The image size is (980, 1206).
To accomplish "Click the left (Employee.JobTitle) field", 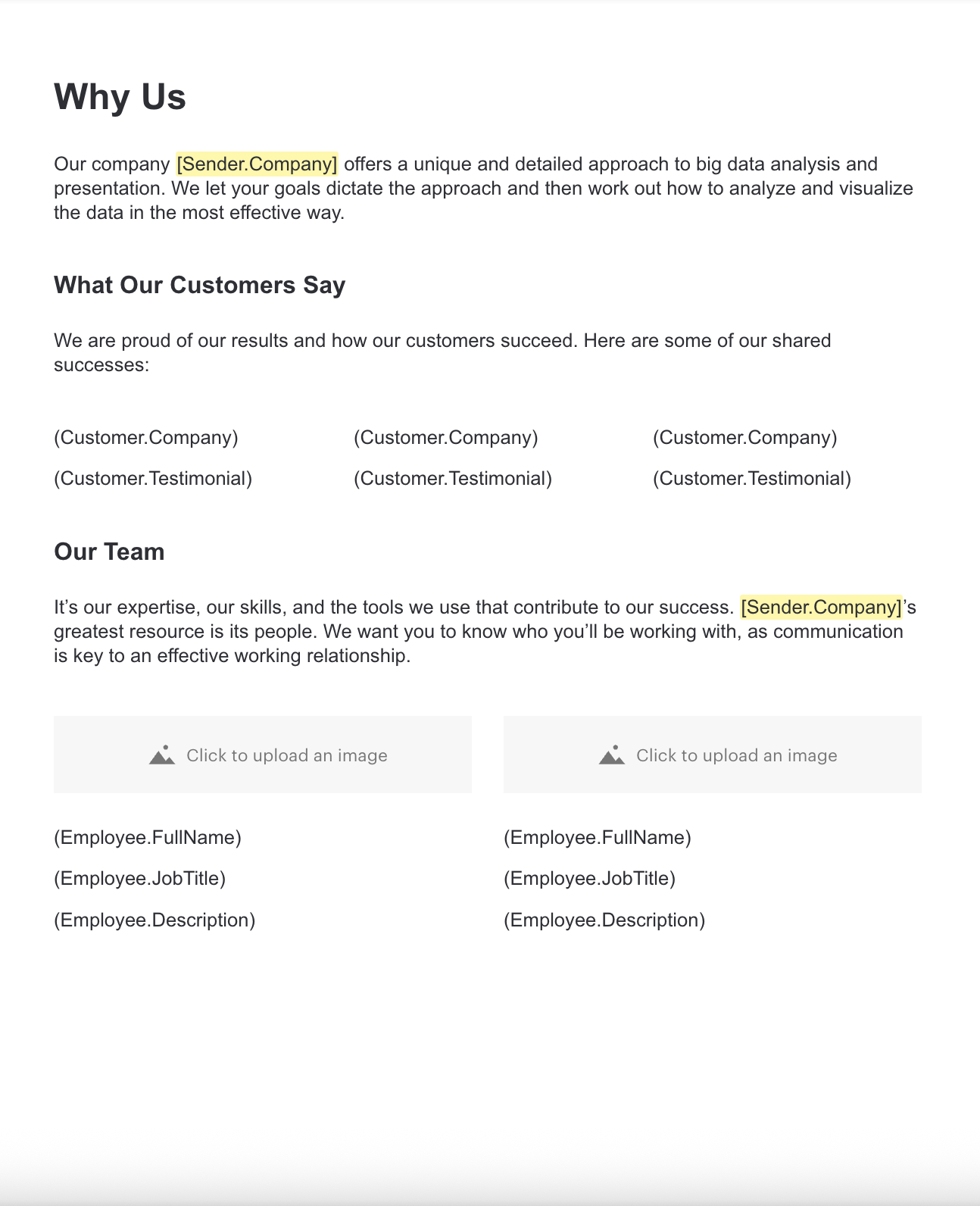I will 139,879.
